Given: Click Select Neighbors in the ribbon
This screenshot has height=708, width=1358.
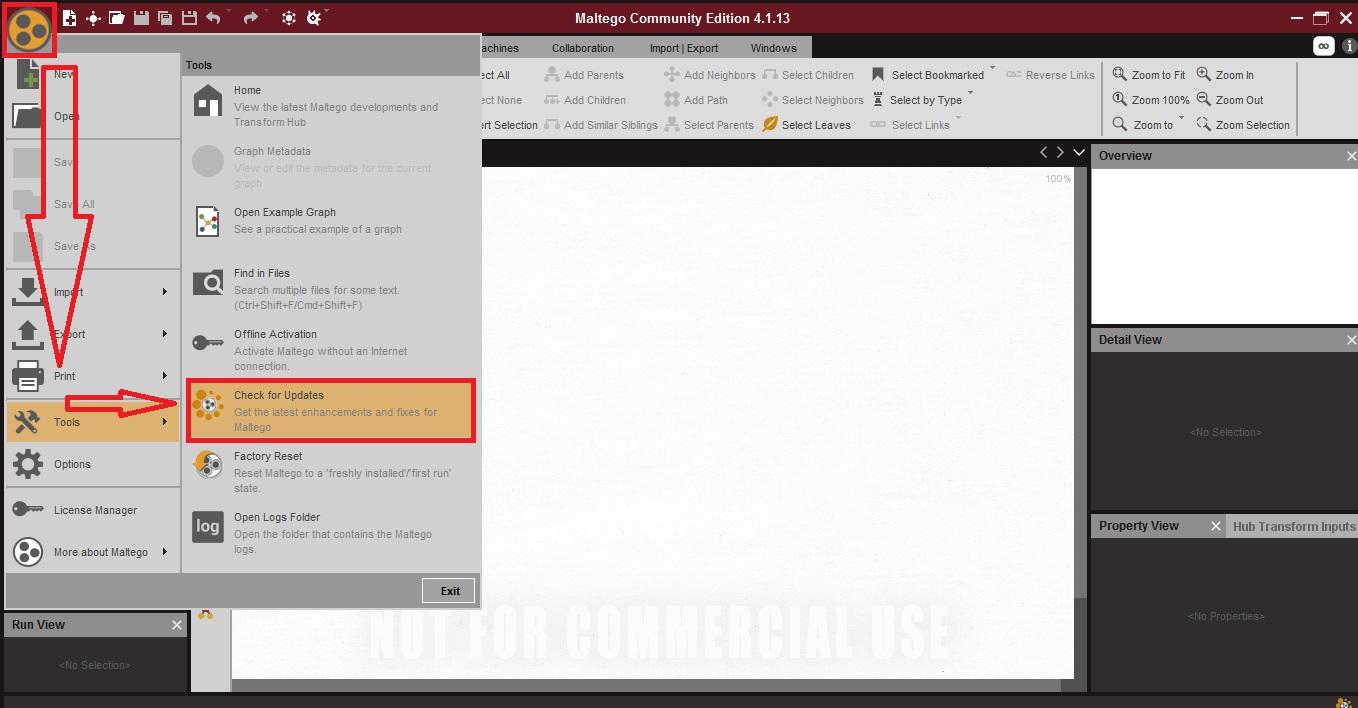Looking at the screenshot, I should tap(813, 100).
